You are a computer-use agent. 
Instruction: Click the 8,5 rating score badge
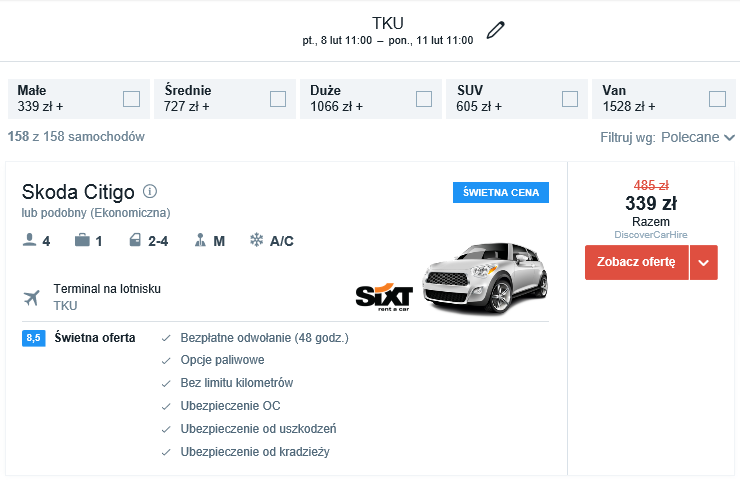tap(33, 338)
